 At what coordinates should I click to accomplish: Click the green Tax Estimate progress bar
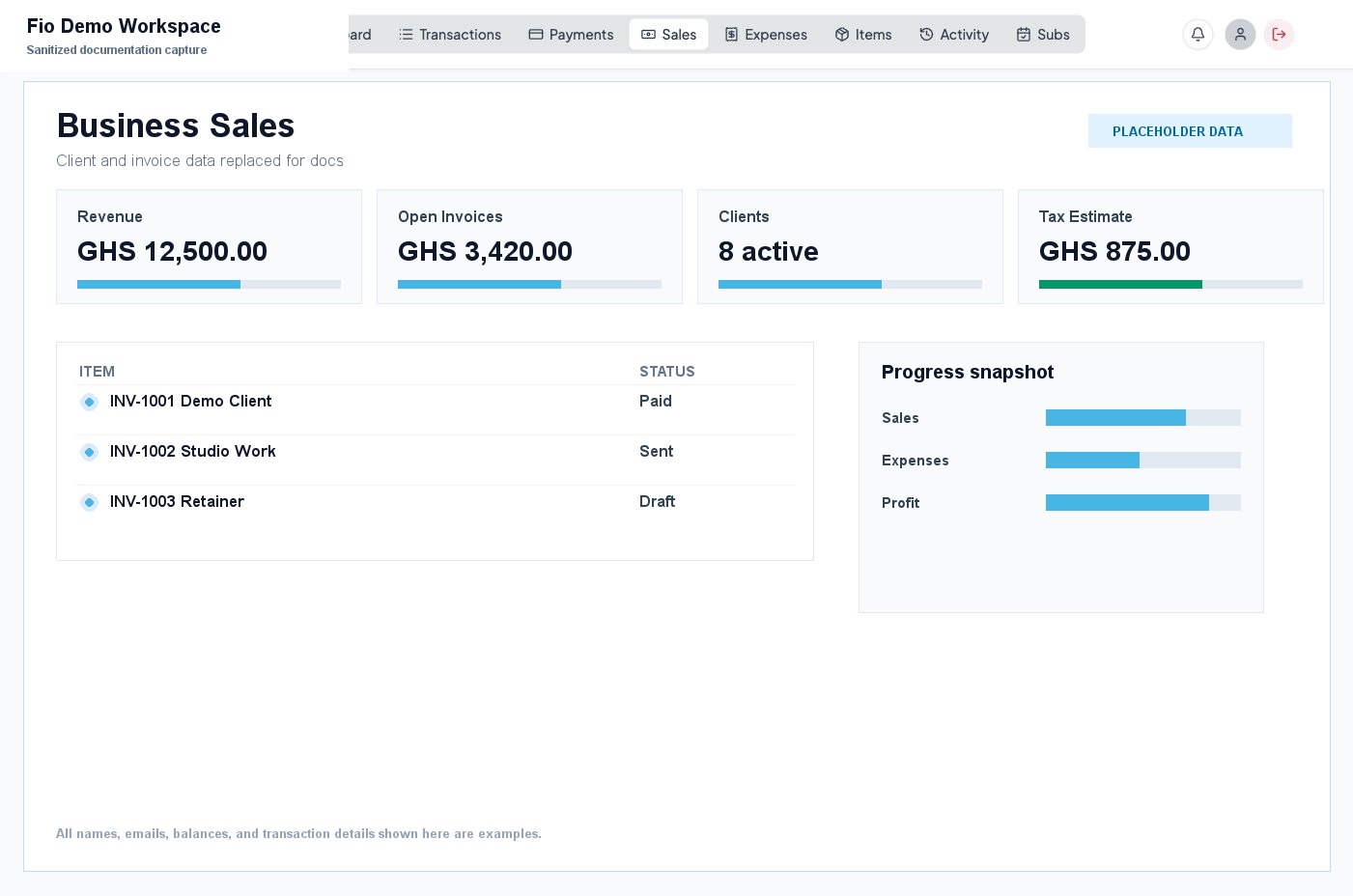click(x=1170, y=284)
